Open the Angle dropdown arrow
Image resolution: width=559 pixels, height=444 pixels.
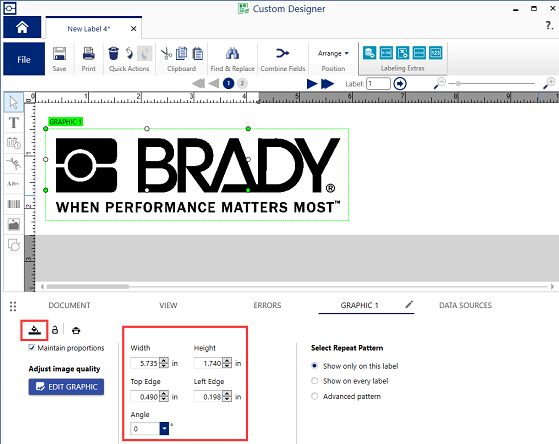click(x=164, y=428)
